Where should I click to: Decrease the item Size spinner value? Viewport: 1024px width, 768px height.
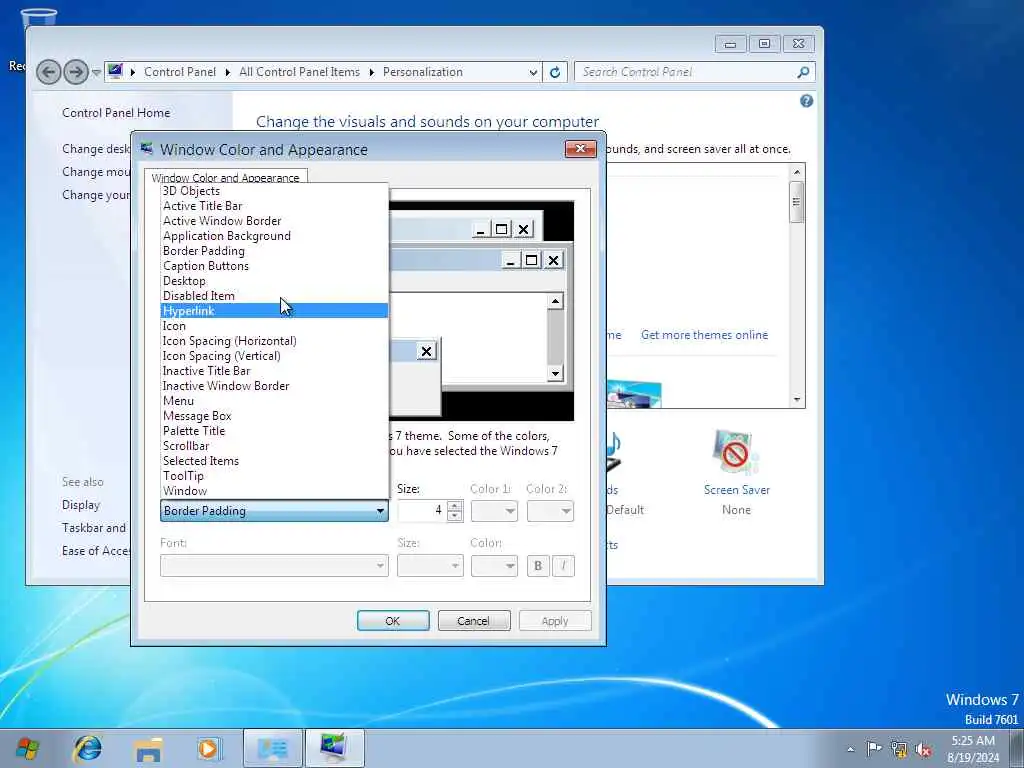click(455, 516)
